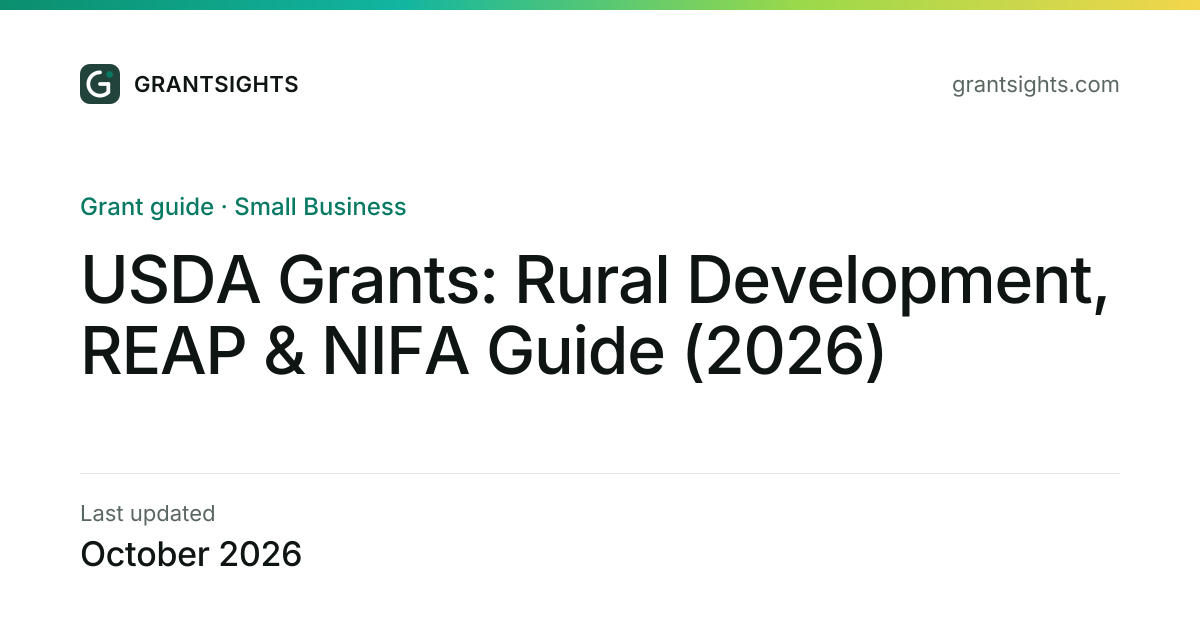The image size is (1200, 630).
Task: Click the Grantsights G logo icon
Action: 100,84
